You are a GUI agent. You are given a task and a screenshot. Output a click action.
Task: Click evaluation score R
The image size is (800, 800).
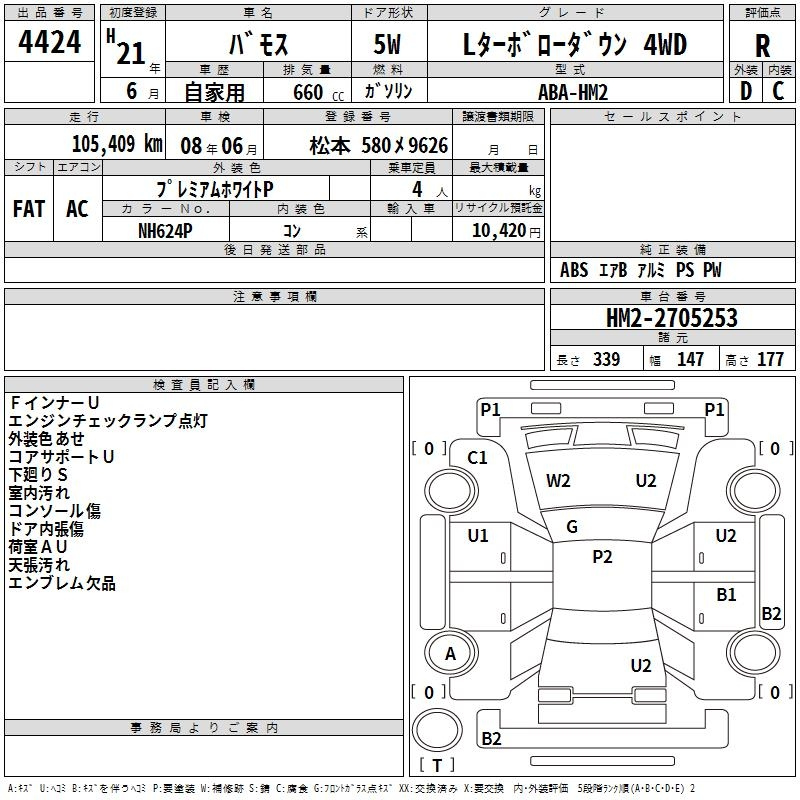click(x=762, y=46)
